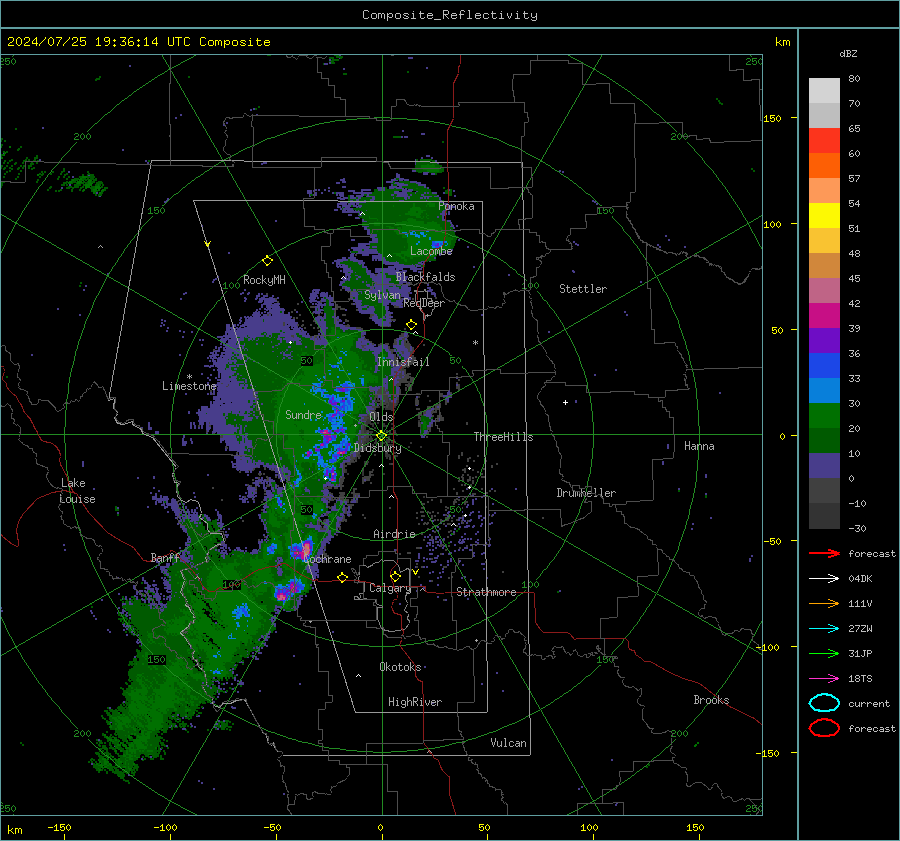Click the RockyMH label
The image size is (900, 841).
pyautogui.click(x=264, y=280)
